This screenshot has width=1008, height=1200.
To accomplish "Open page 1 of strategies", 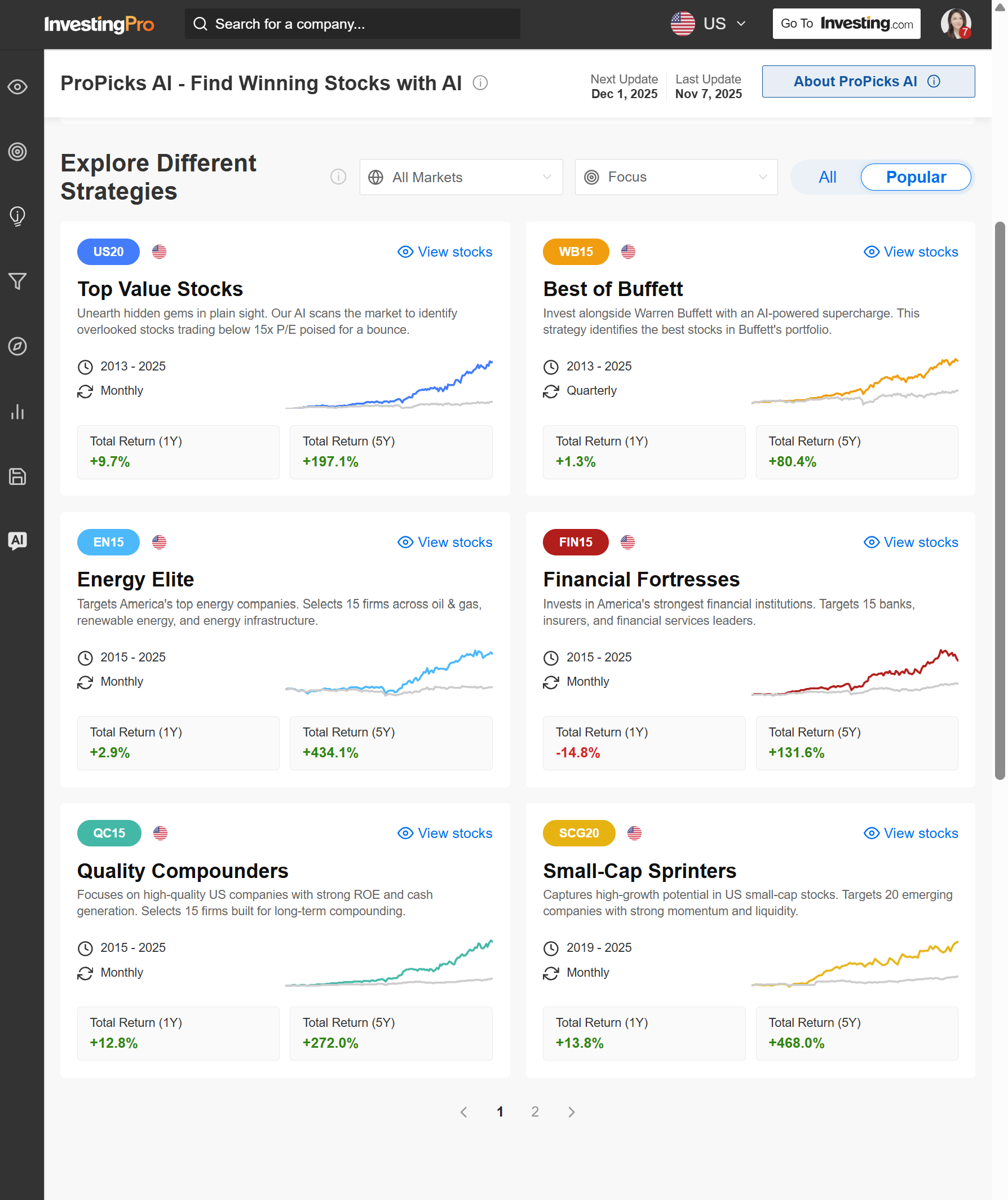I will [500, 1112].
